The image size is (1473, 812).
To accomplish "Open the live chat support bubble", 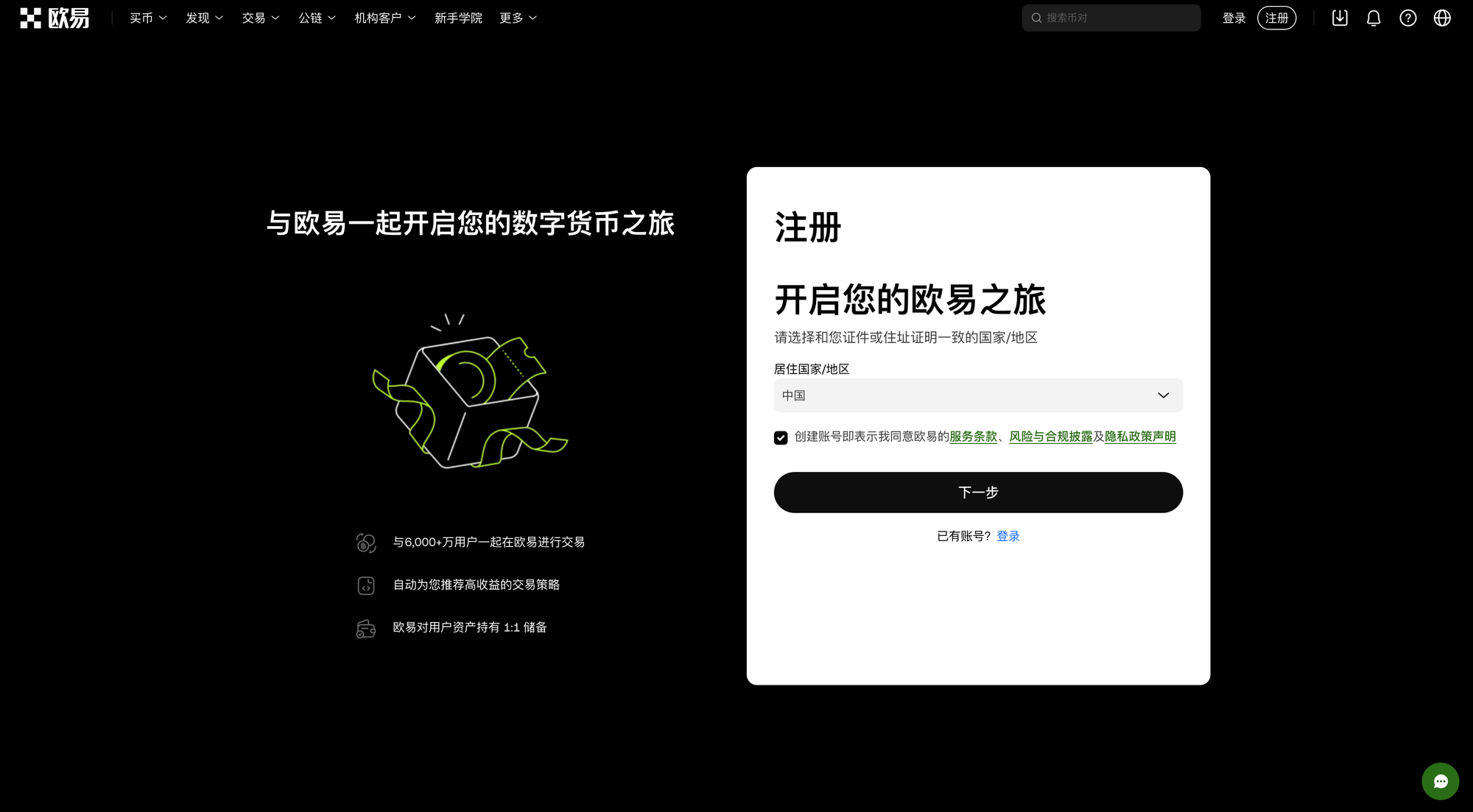I will 1440,781.
